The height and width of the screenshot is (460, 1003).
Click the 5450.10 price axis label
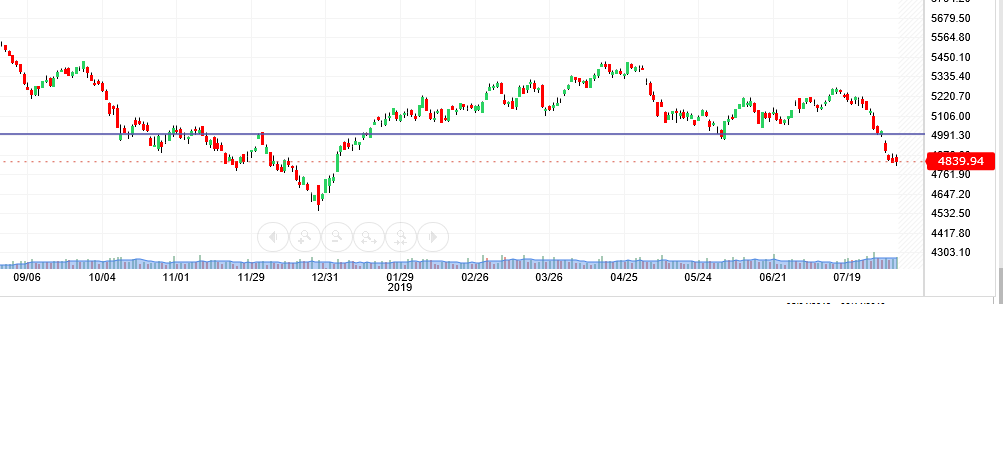951,57
